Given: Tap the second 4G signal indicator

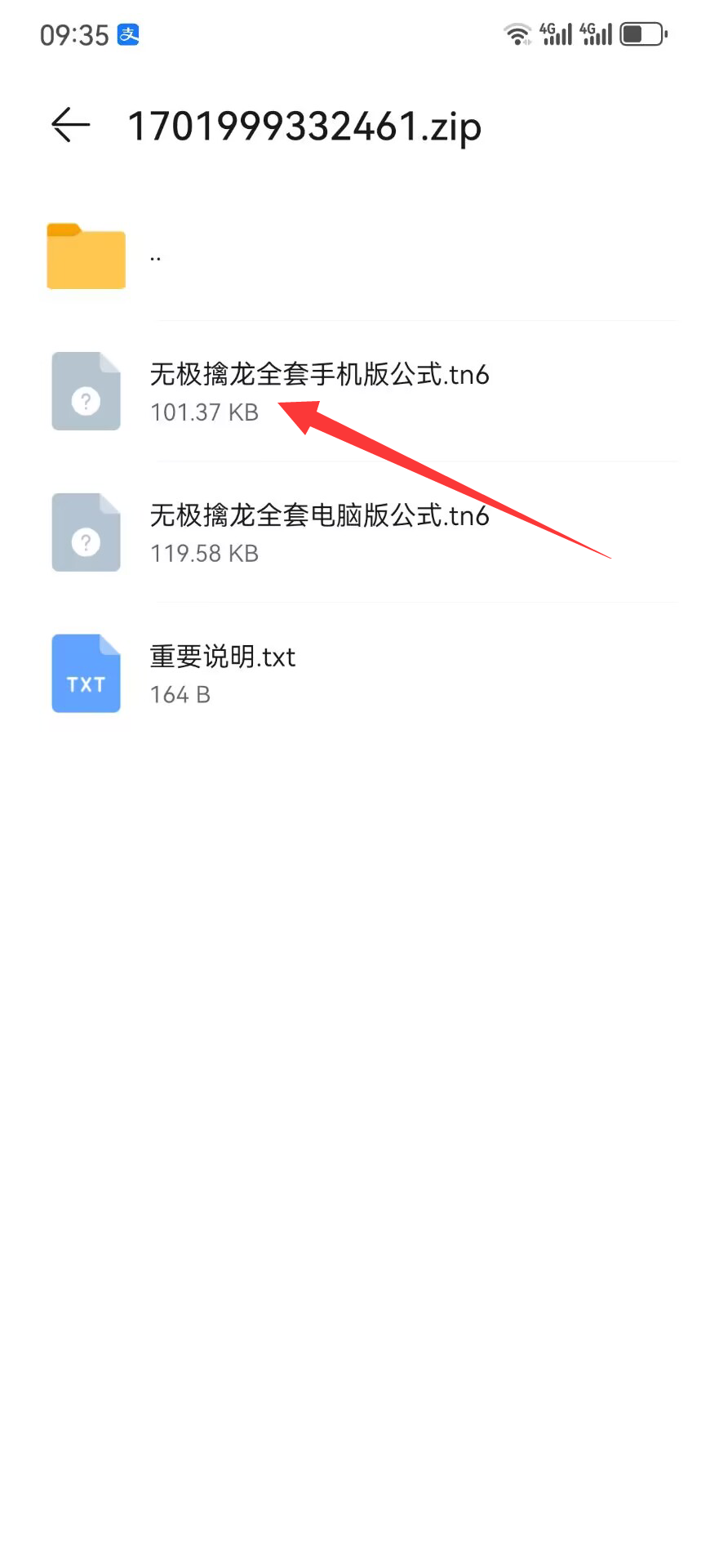Looking at the screenshot, I should click(x=596, y=34).
